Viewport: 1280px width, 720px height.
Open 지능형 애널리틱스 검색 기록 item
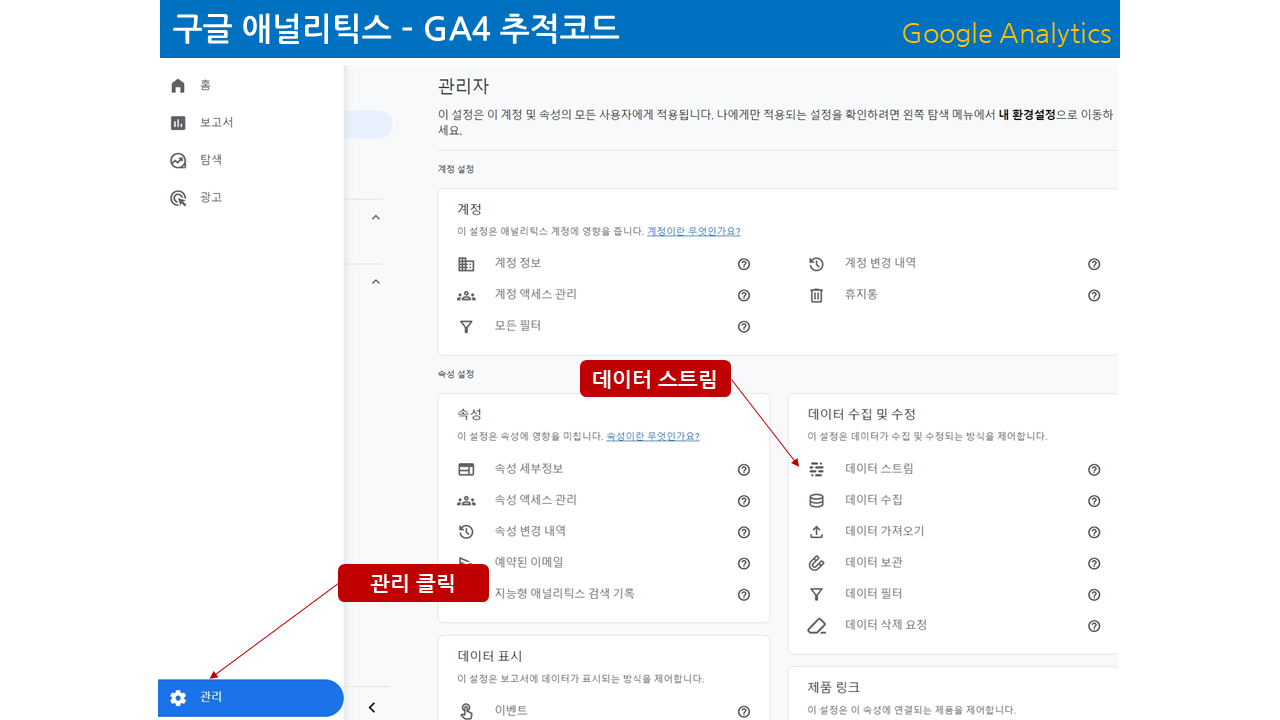[565, 593]
